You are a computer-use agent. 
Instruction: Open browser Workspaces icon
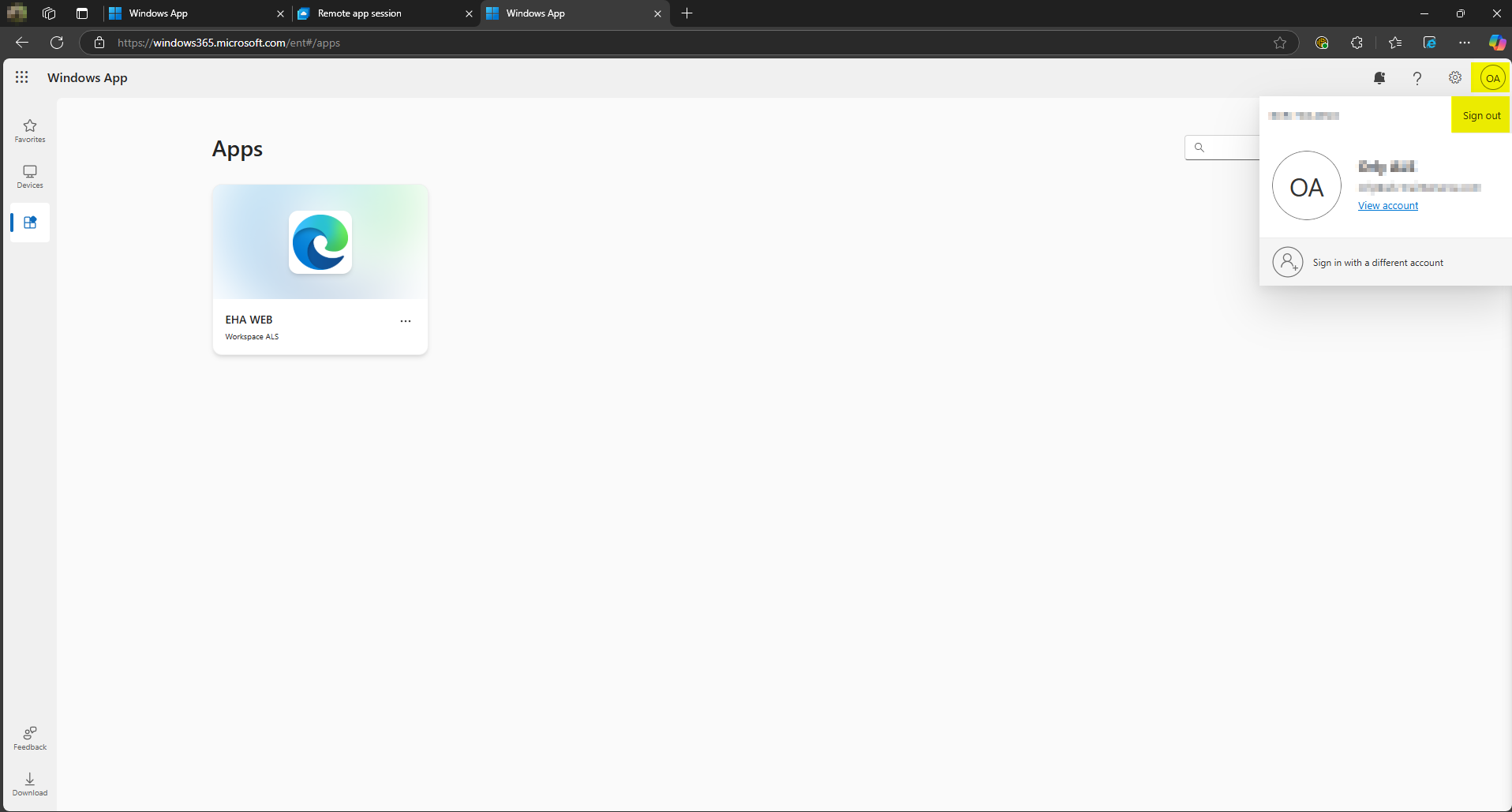pos(49,13)
